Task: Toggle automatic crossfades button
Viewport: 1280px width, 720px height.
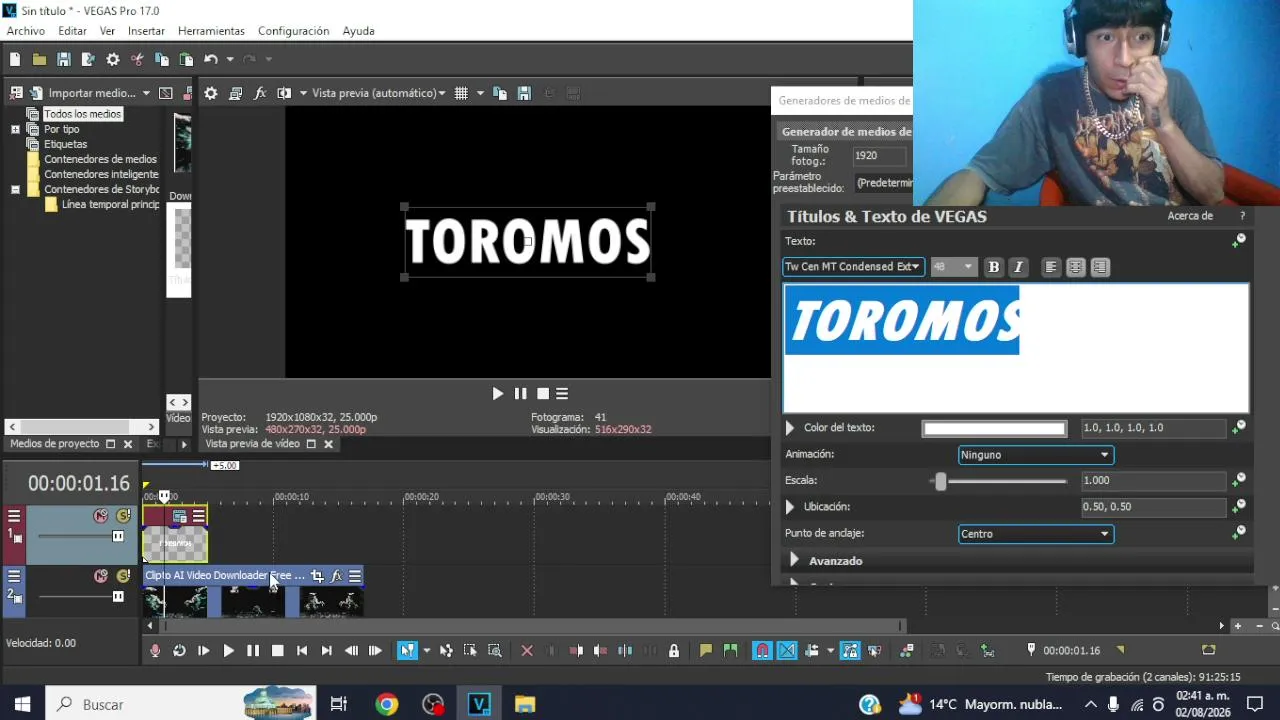Action: [787, 651]
